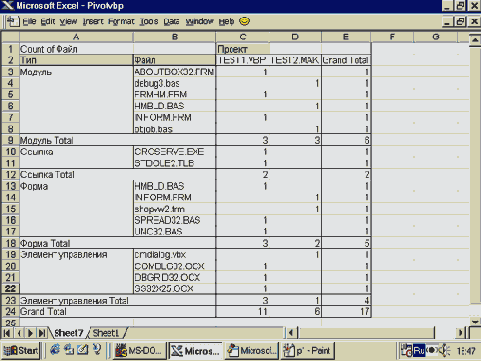Click the Тип pivot field button
Viewport: 481px width, 361px height.
(x=76, y=60)
